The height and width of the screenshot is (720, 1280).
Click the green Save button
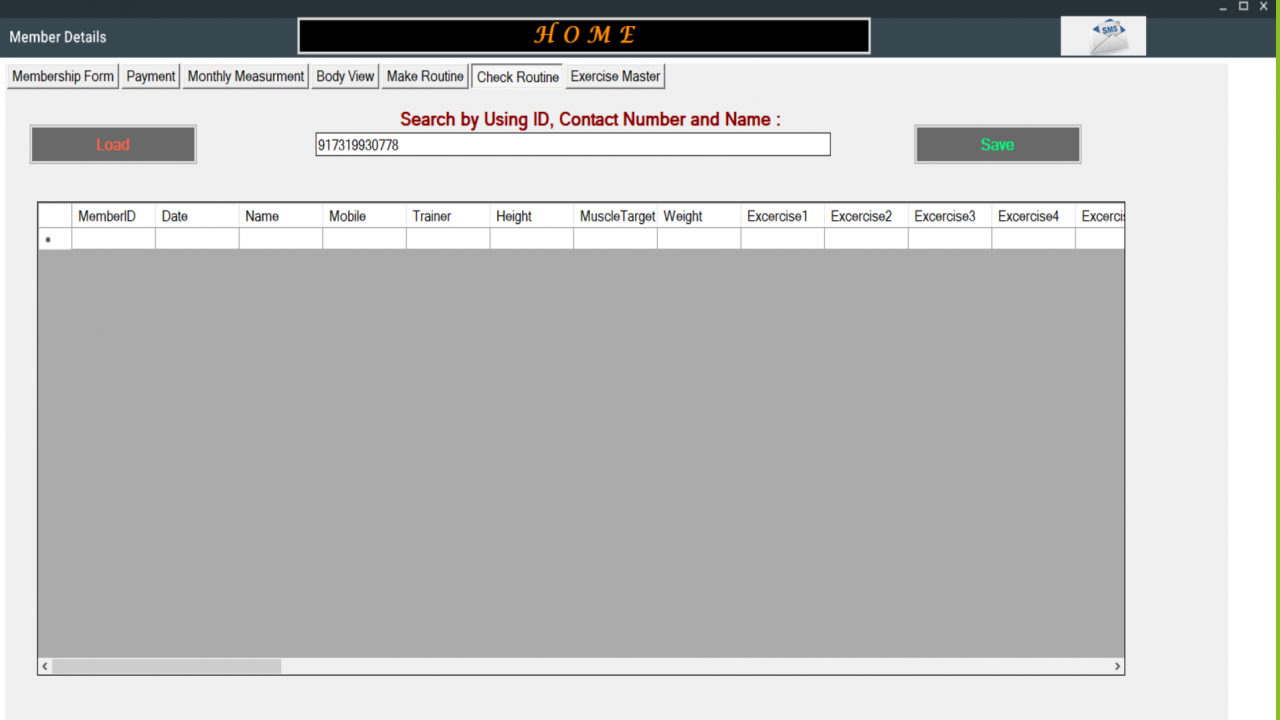point(997,144)
